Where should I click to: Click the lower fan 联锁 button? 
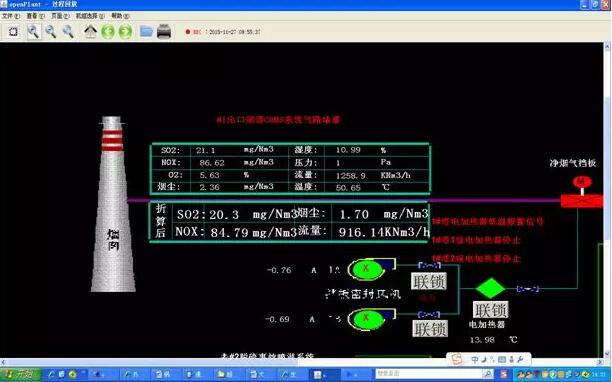[430, 329]
